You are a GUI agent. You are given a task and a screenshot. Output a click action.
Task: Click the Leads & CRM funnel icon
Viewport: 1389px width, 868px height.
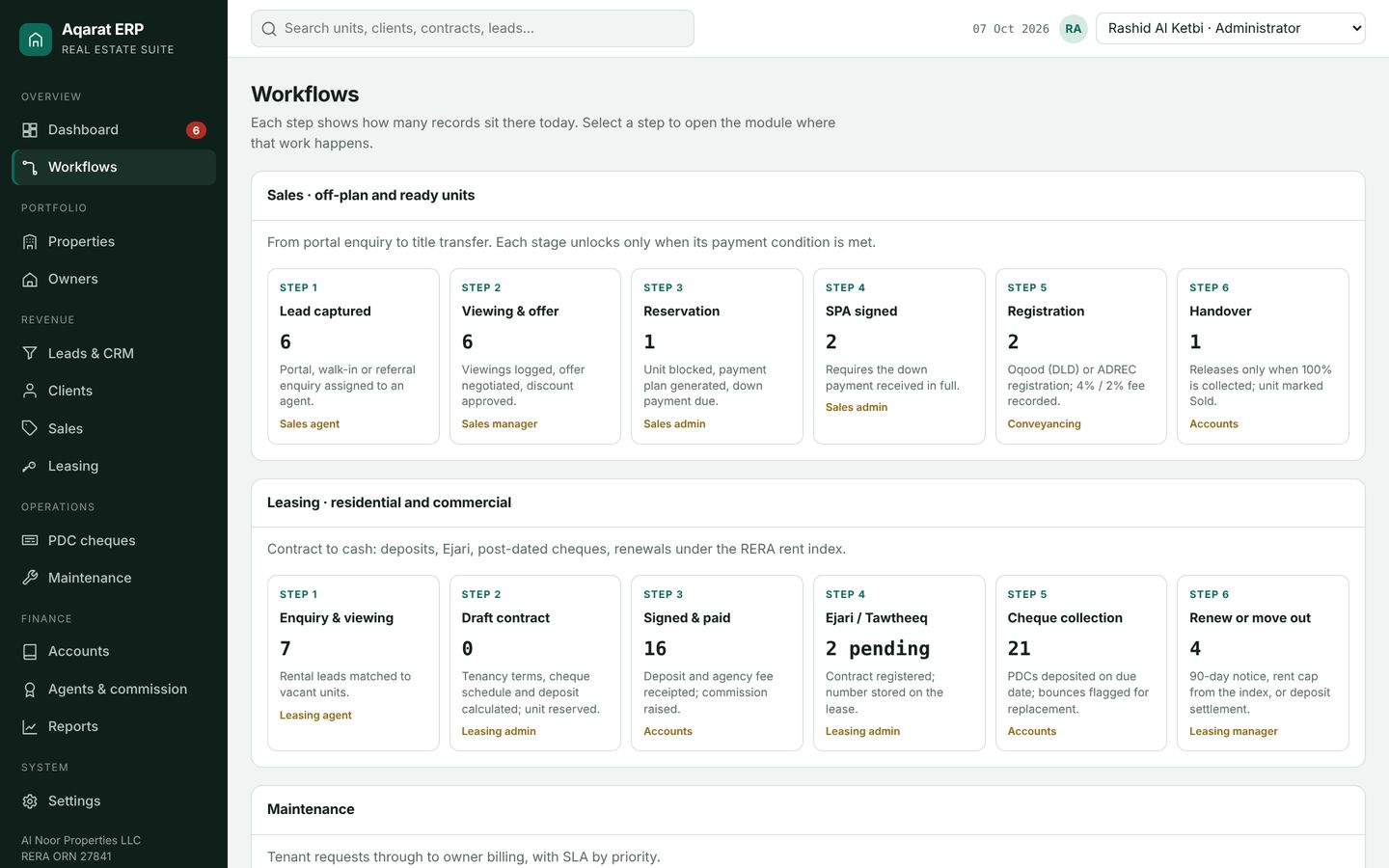pos(30,354)
